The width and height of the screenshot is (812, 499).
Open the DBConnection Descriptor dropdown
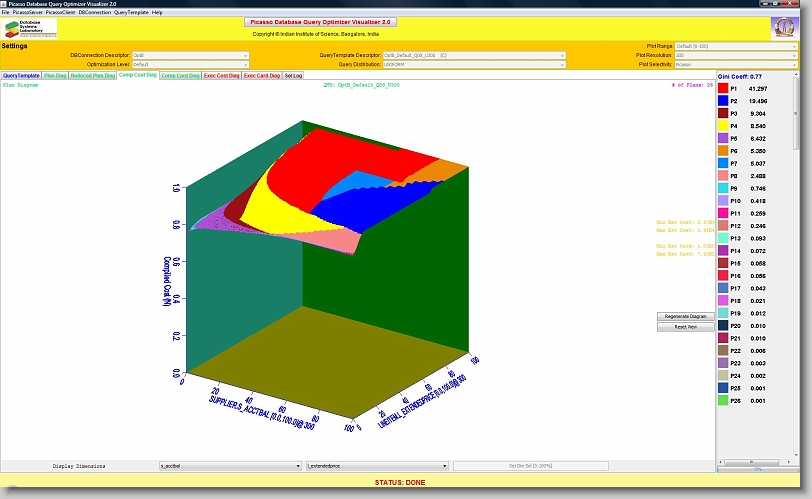189,55
